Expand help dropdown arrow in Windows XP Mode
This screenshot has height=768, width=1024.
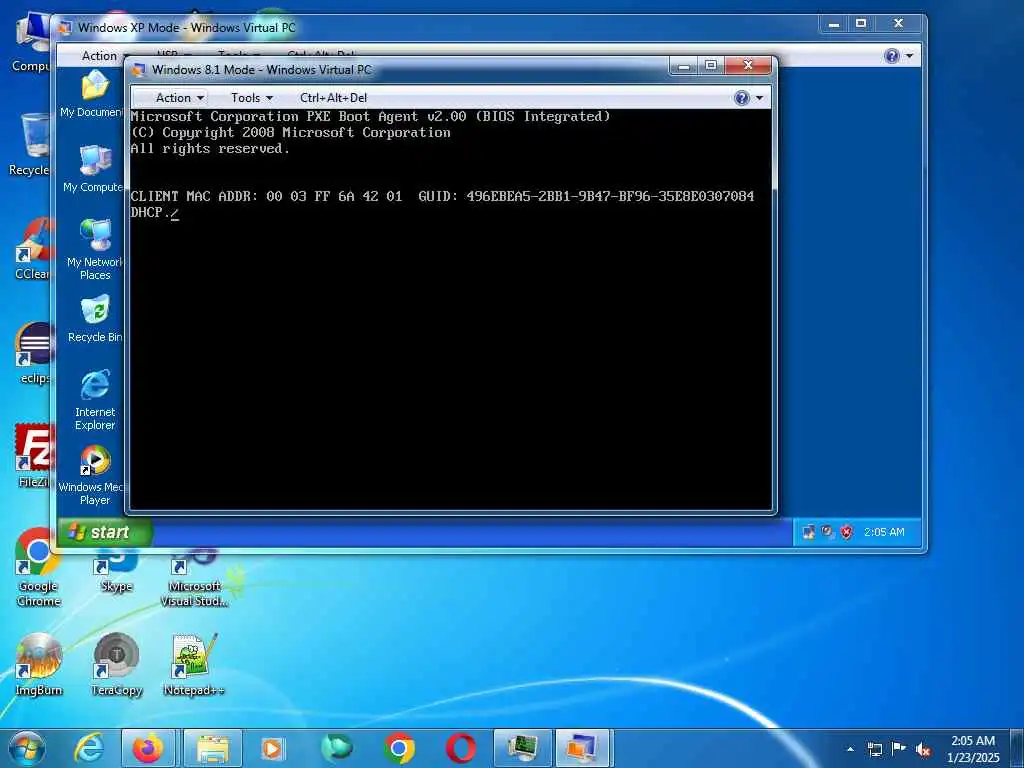coord(910,56)
